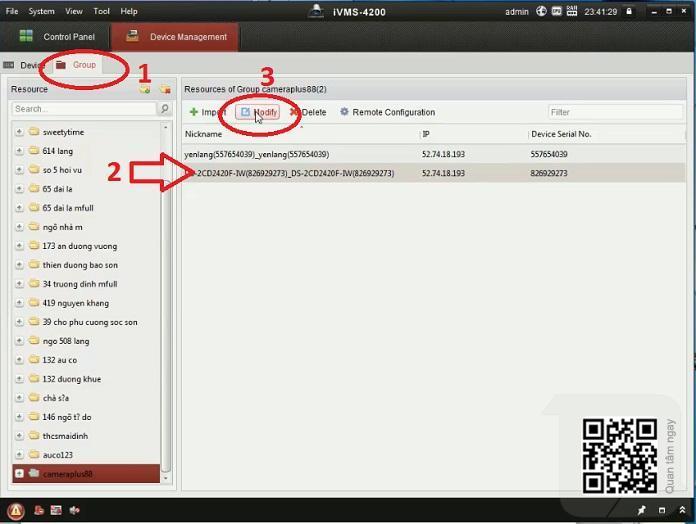Open the Tool menu
Viewport: 696px width, 524px height.
pyautogui.click(x=101, y=11)
